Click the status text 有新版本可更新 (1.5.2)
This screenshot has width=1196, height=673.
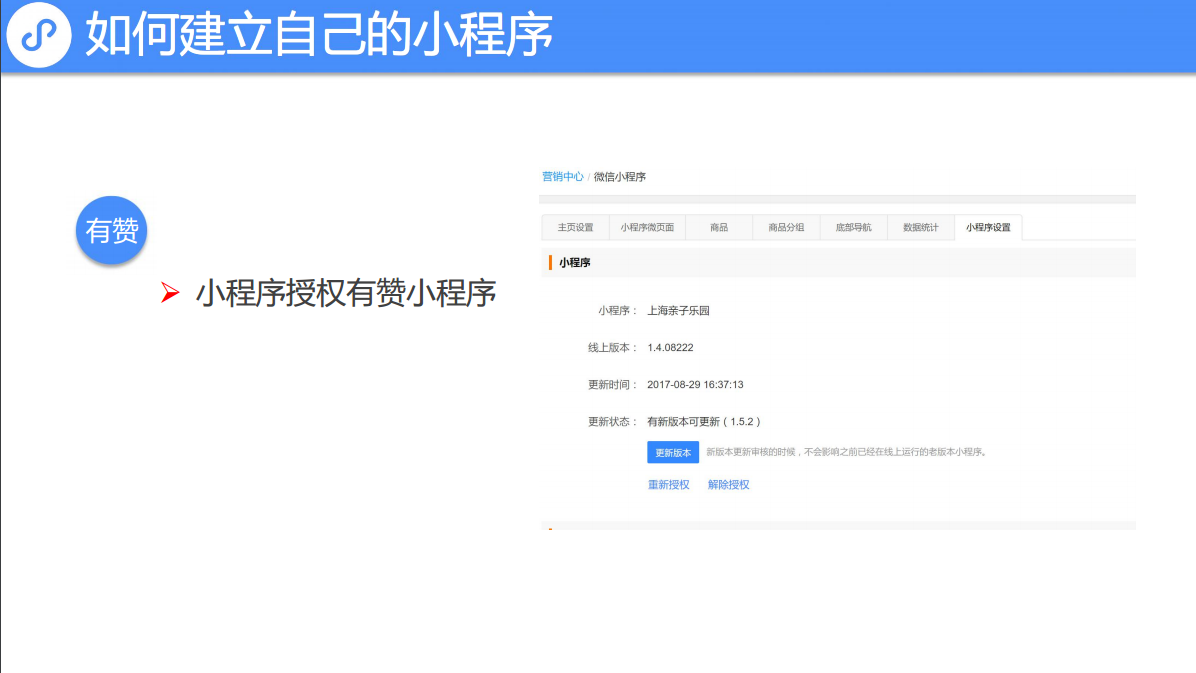(x=703, y=421)
